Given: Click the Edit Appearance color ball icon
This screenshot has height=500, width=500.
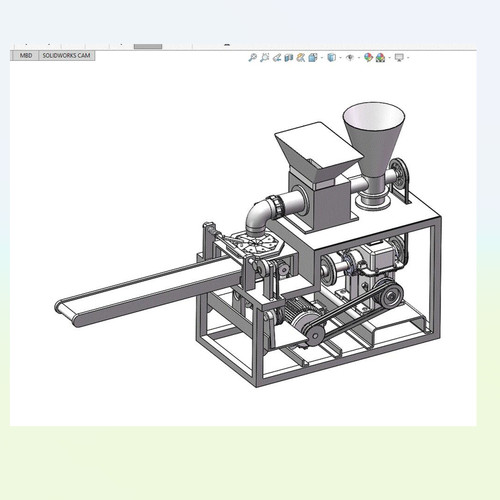Looking at the screenshot, I should [368, 58].
